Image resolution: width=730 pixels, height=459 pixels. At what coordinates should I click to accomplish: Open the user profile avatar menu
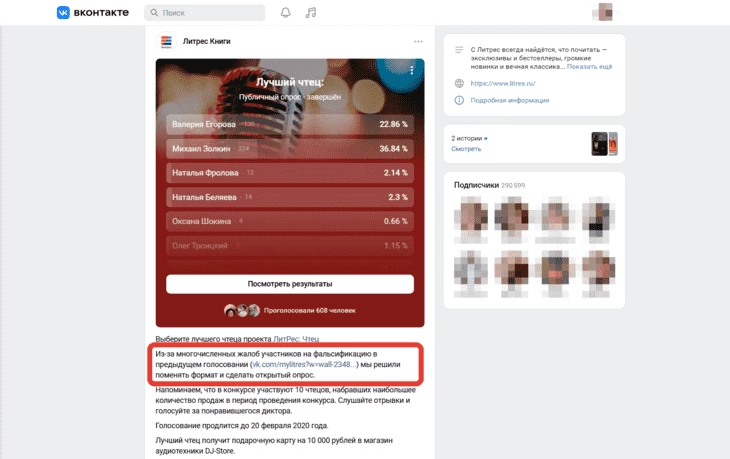click(605, 12)
